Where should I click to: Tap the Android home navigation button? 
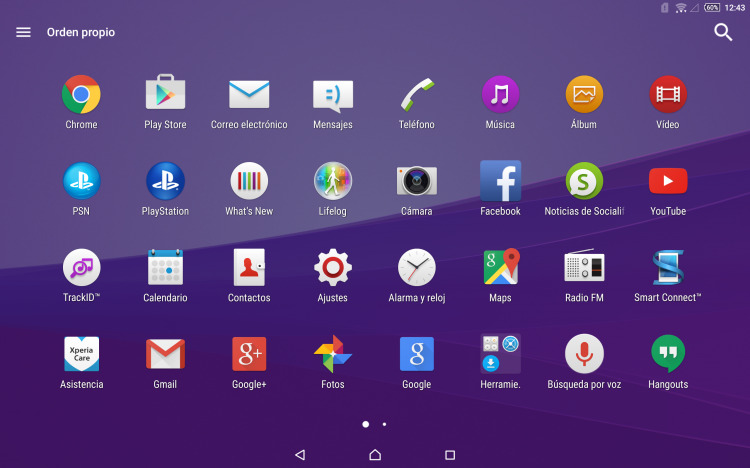point(375,455)
